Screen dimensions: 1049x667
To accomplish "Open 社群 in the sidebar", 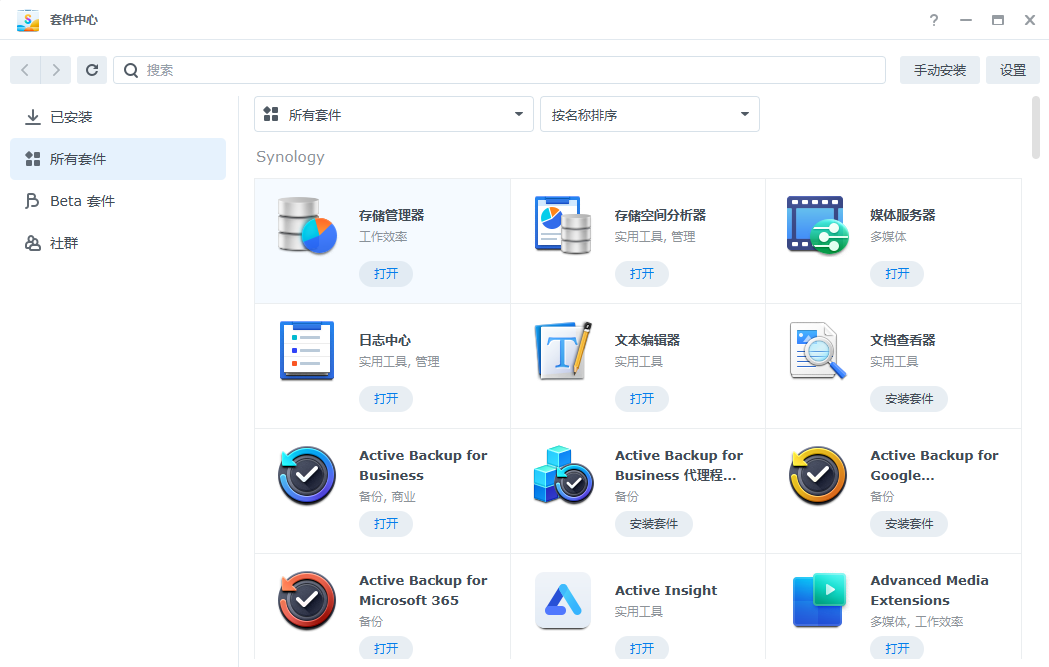I will pyautogui.click(x=118, y=244).
